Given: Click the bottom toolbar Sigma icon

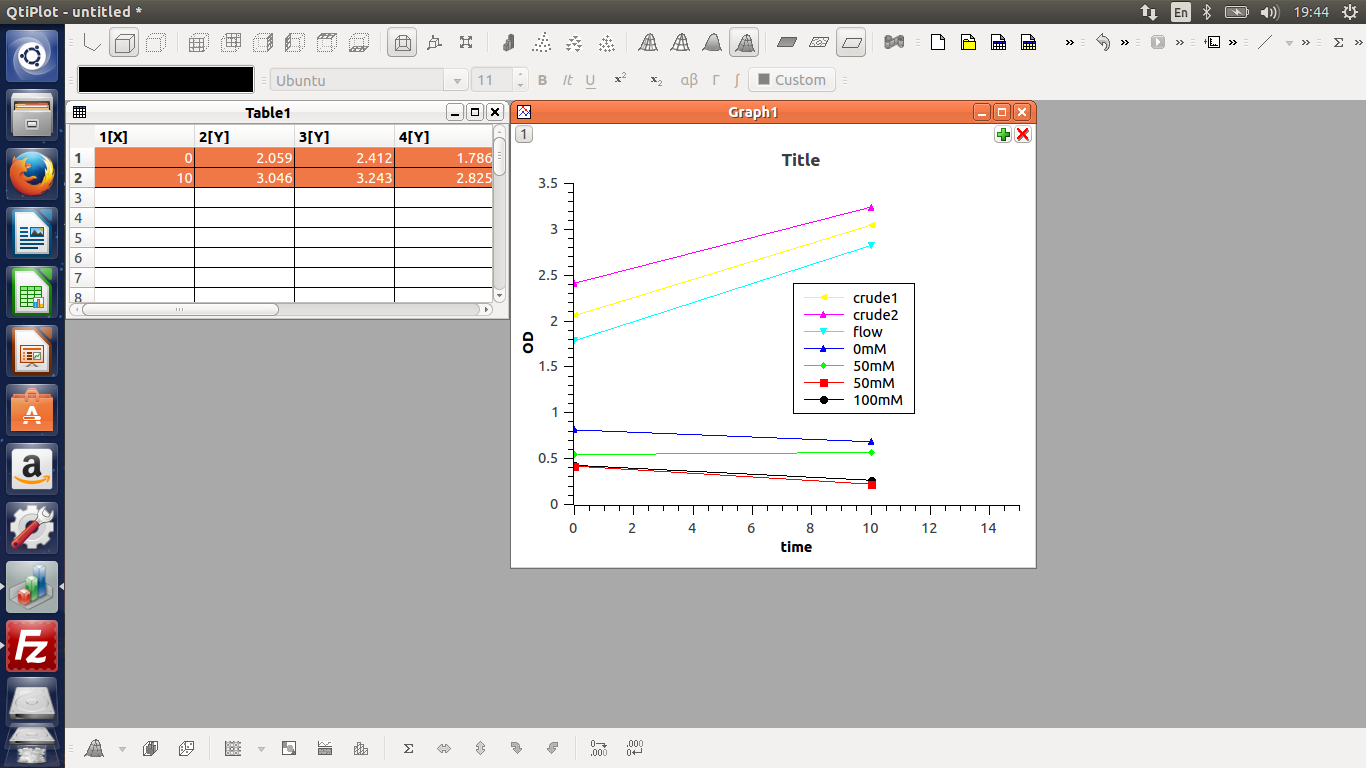Looking at the screenshot, I should (408, 748).
